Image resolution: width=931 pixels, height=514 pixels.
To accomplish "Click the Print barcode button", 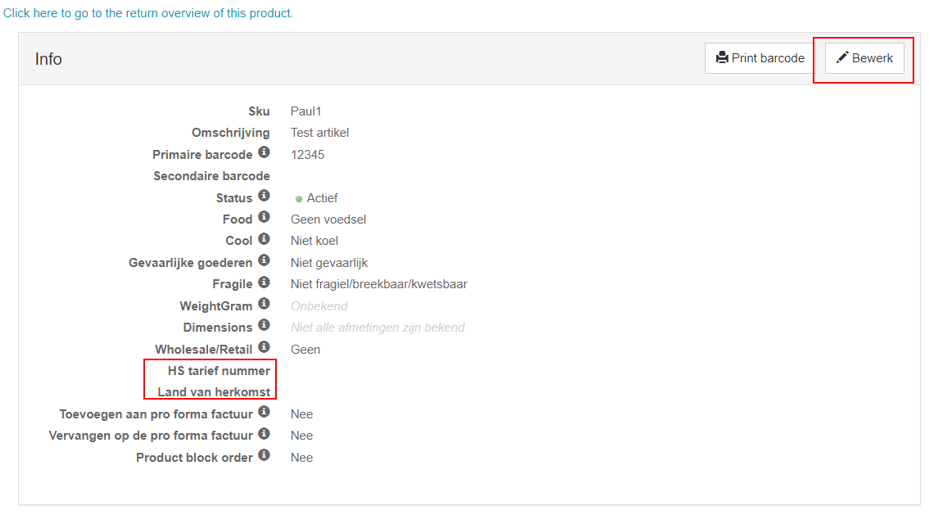I will 760,58.
